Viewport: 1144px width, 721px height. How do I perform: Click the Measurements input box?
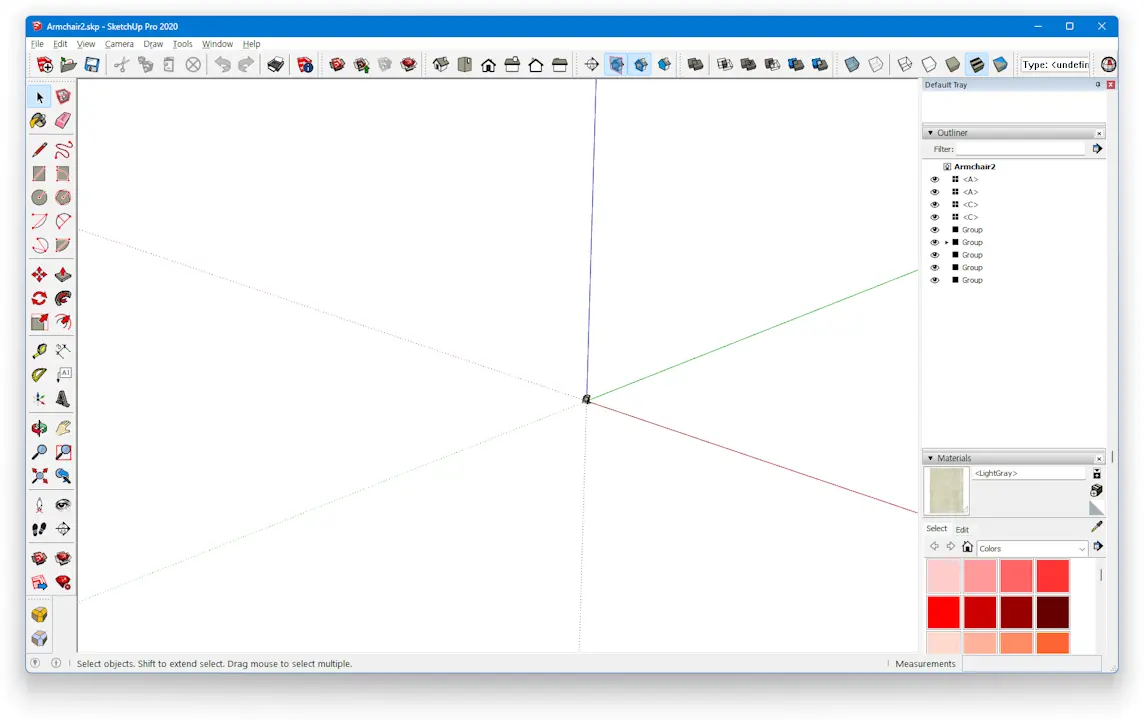(1032, 663)
